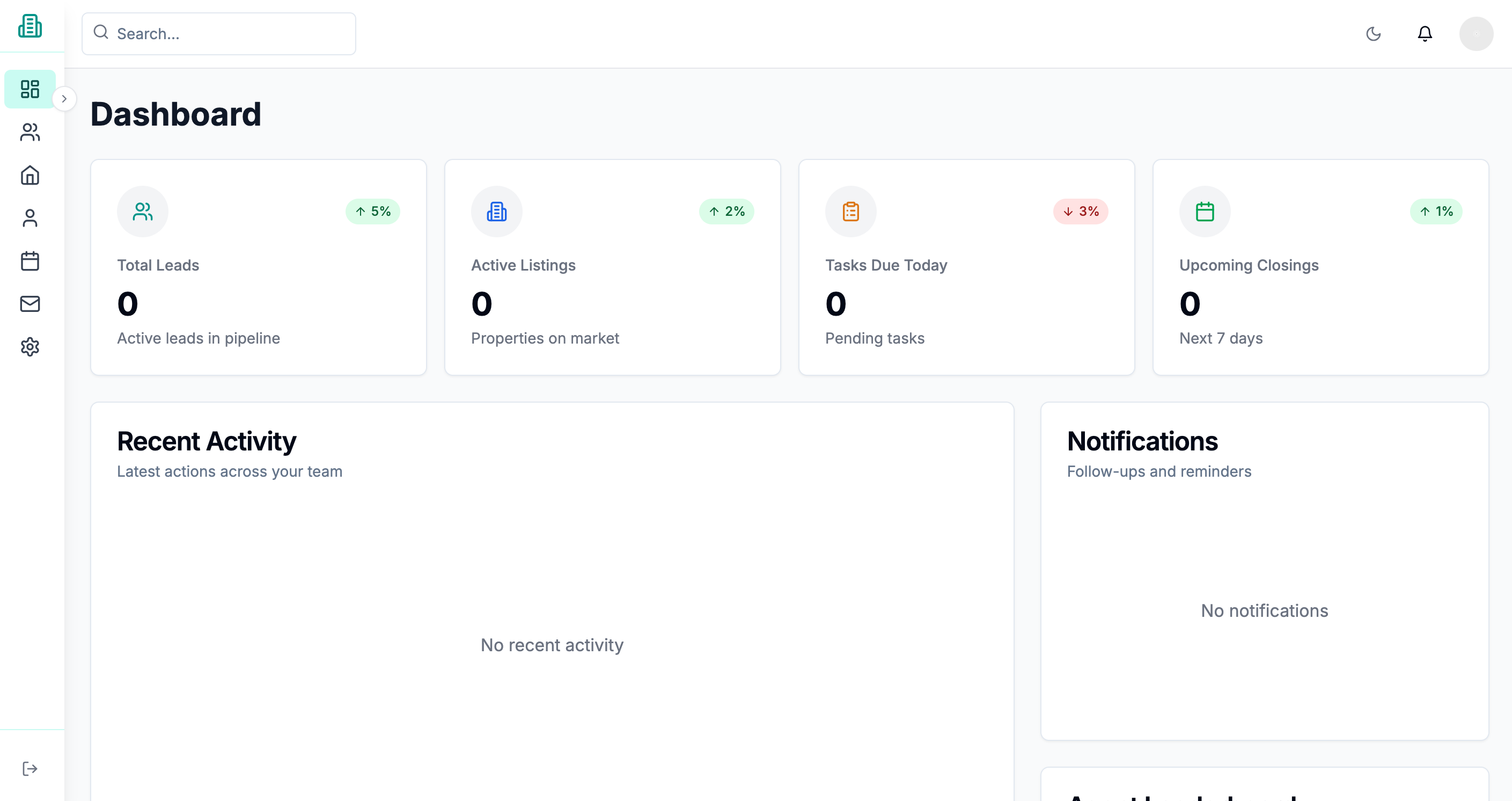Open the Leads (multiple users) sidebar icon
This screenshot has height=801, width=1512.
point(30,132)
